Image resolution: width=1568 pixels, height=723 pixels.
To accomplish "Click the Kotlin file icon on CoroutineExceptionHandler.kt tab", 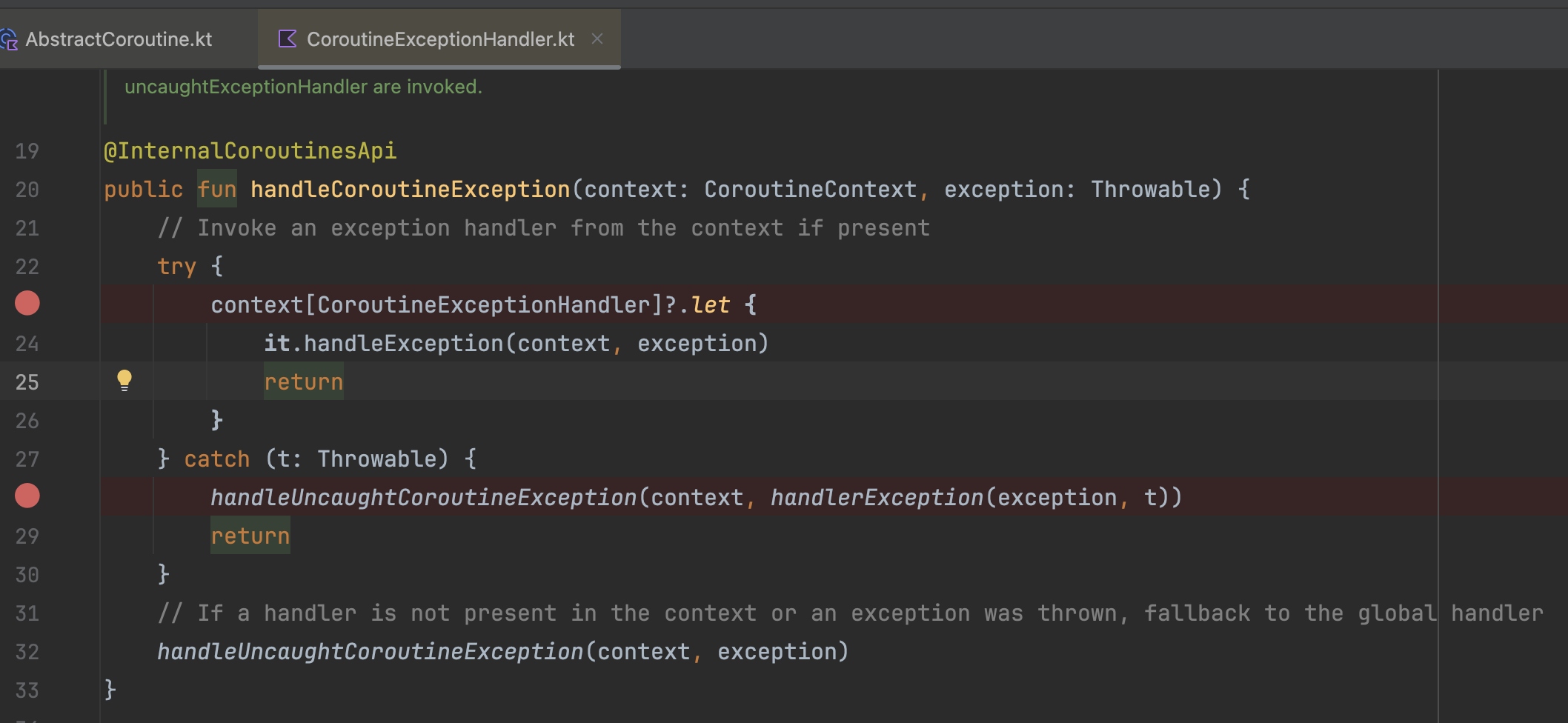I will (288, 39).
